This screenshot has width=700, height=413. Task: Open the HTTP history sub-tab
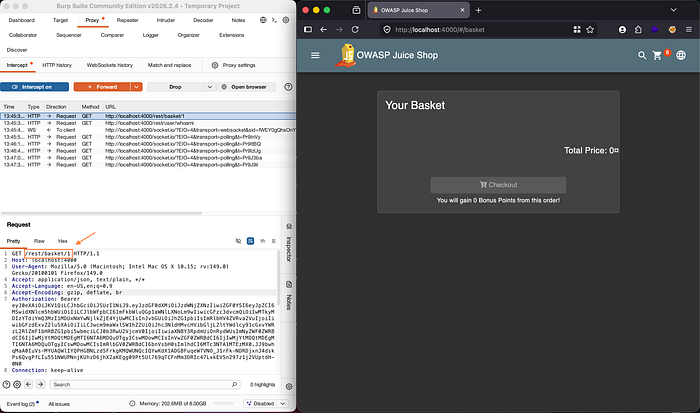(57, 65)
